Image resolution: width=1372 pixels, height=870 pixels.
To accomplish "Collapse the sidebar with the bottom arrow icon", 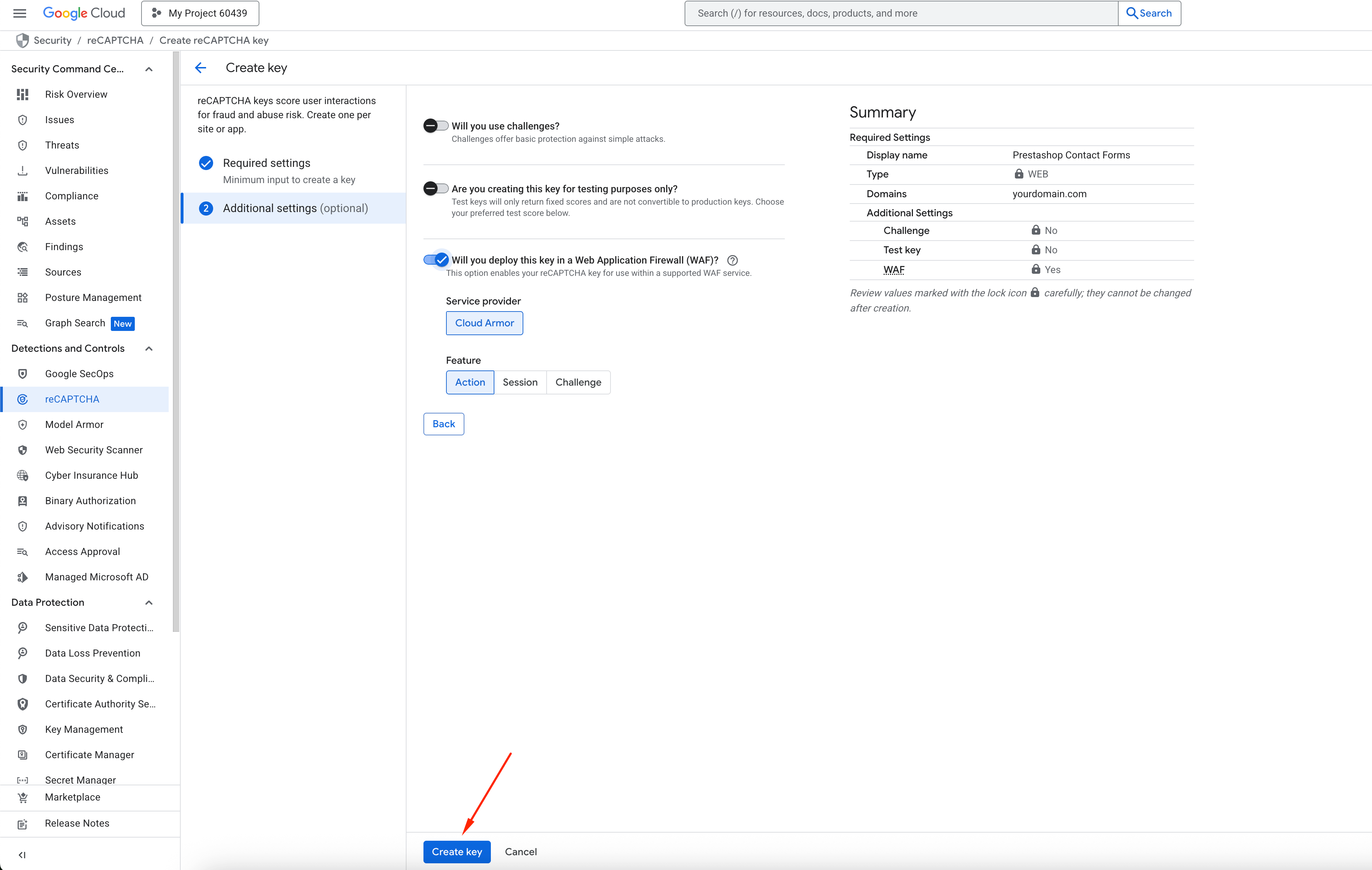I will coord(22,854).
